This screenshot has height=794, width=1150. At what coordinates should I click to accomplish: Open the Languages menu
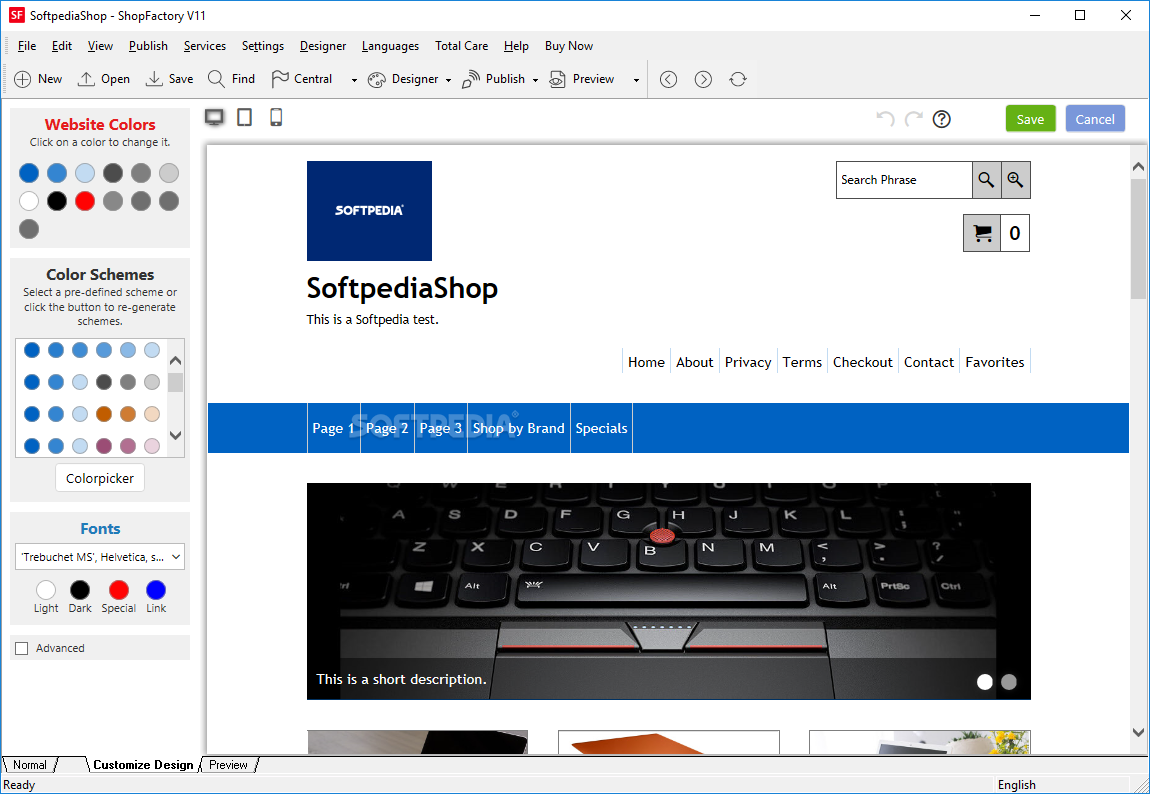390,45
